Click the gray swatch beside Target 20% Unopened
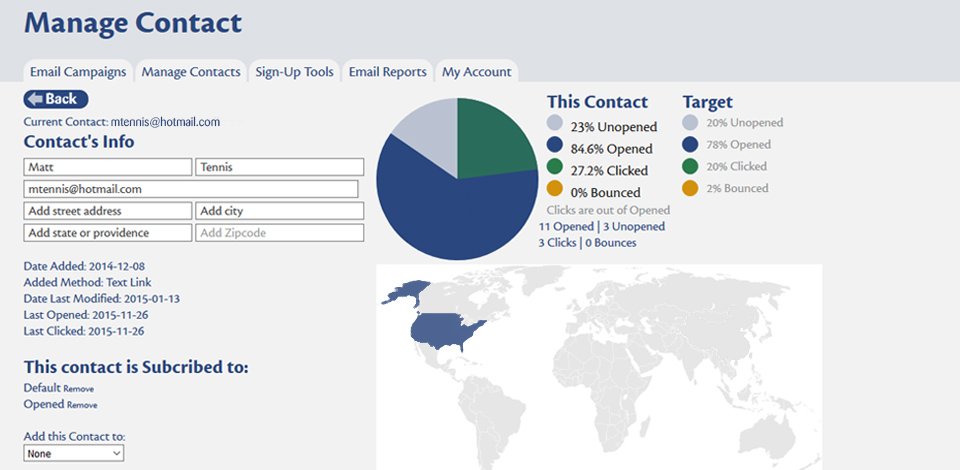This screenshot has height=470, width=960. tap(690, 123)
